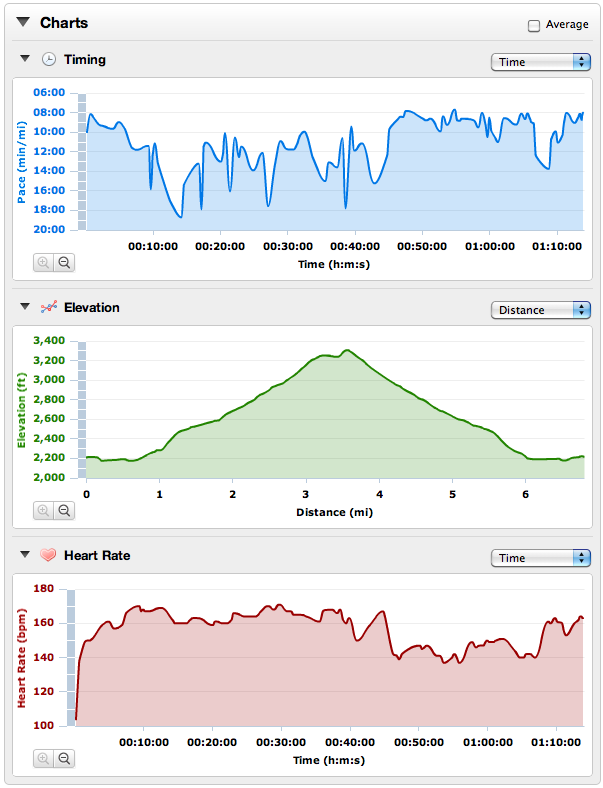Open the Timing chart Time dropdown
This screenshot has width=603, height=788.
point(540,62)
